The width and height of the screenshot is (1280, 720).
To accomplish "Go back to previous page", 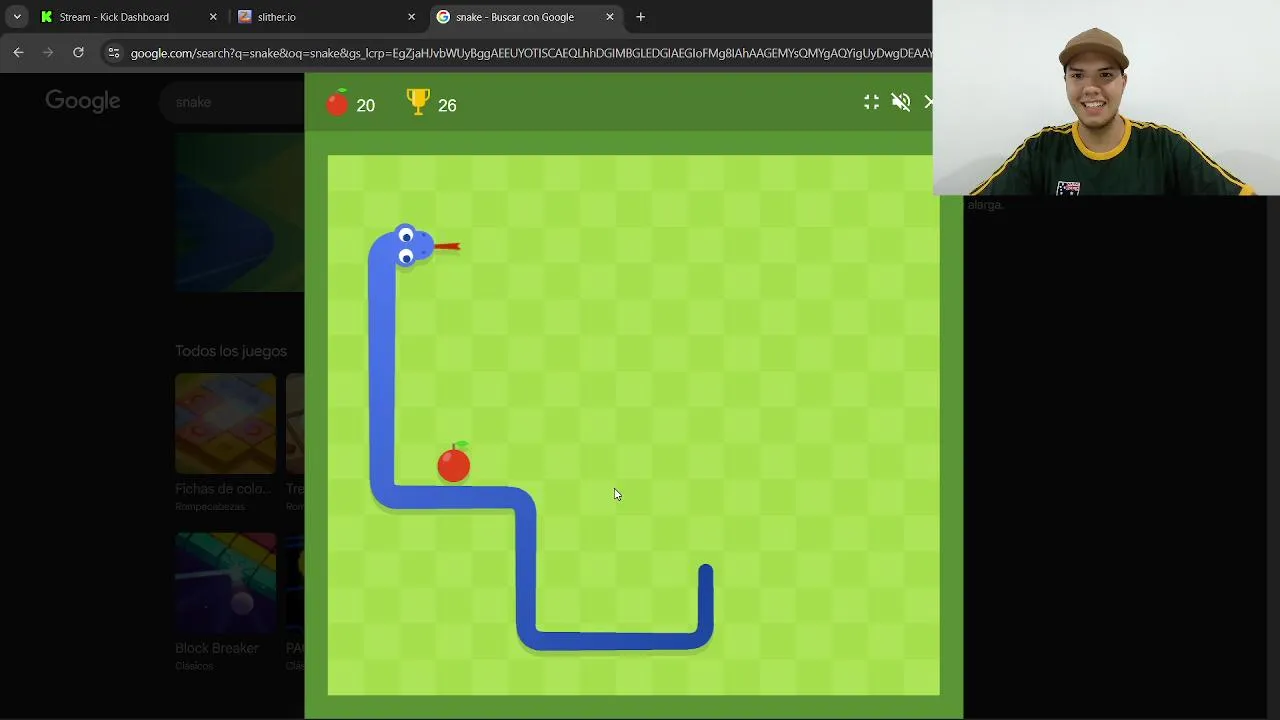I will 18,53.
